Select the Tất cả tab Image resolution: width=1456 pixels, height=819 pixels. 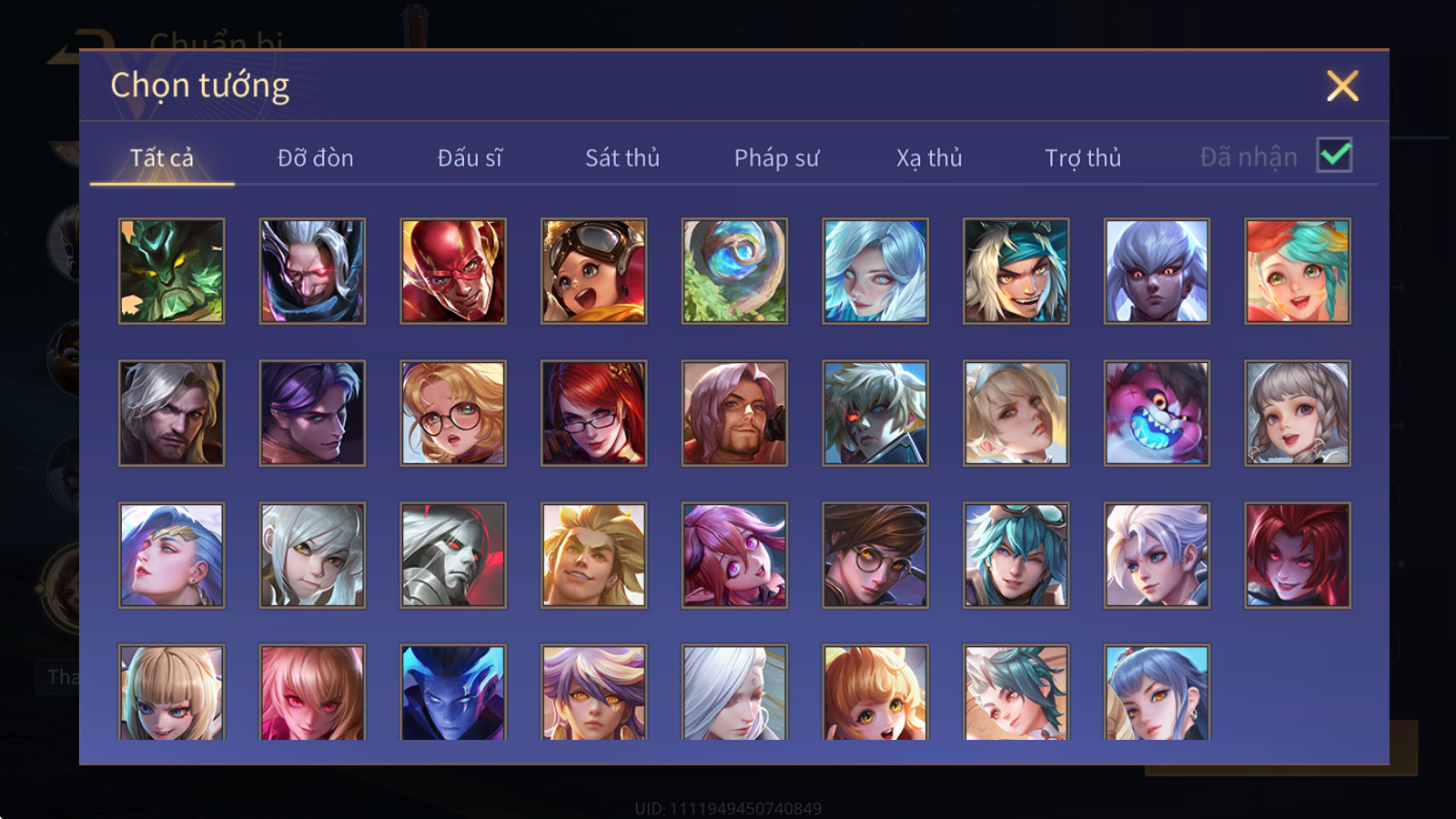coord(162,158)
